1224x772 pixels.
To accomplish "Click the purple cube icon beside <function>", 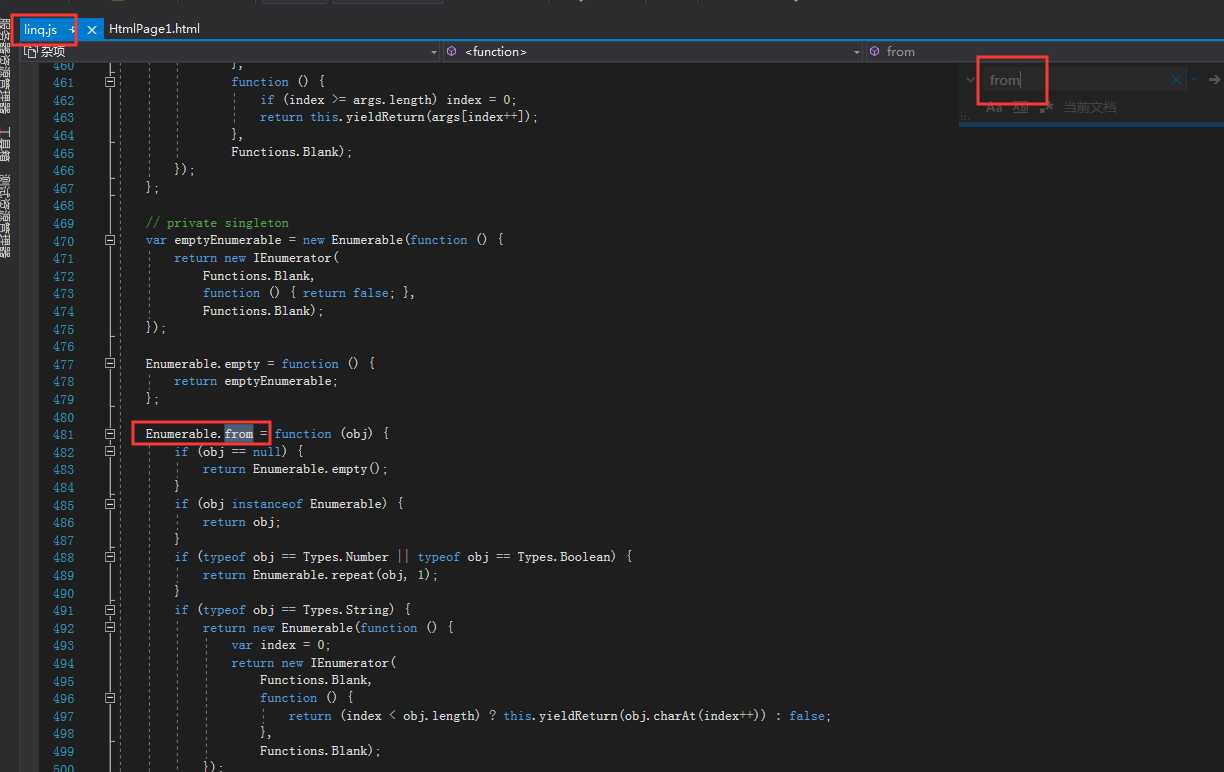I will pyautogui.click(x=452, y=51).
